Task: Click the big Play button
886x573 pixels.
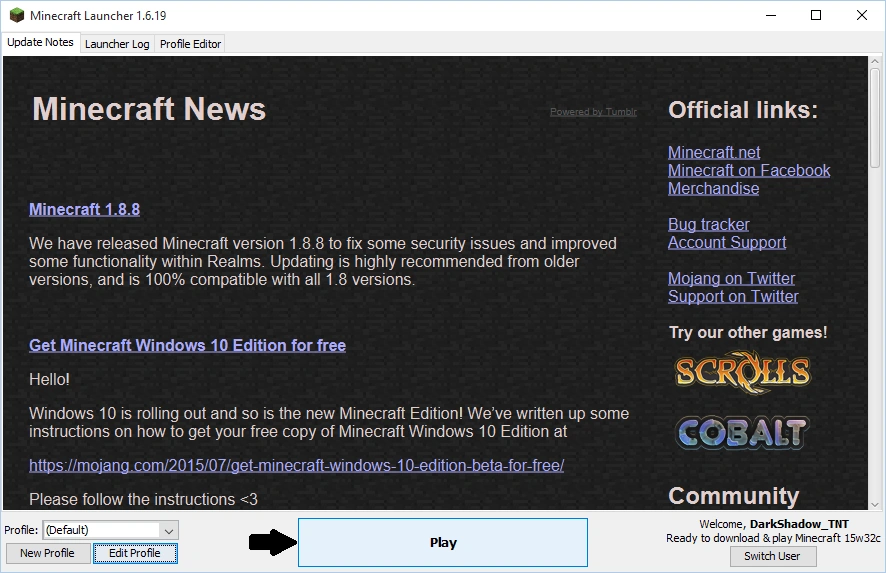Action: (443, 542)
